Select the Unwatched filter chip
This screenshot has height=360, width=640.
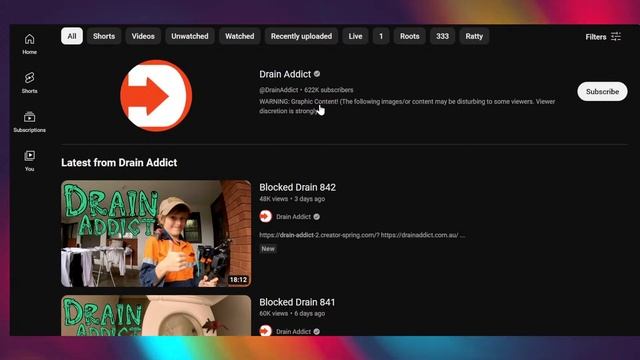pos(190,36)
